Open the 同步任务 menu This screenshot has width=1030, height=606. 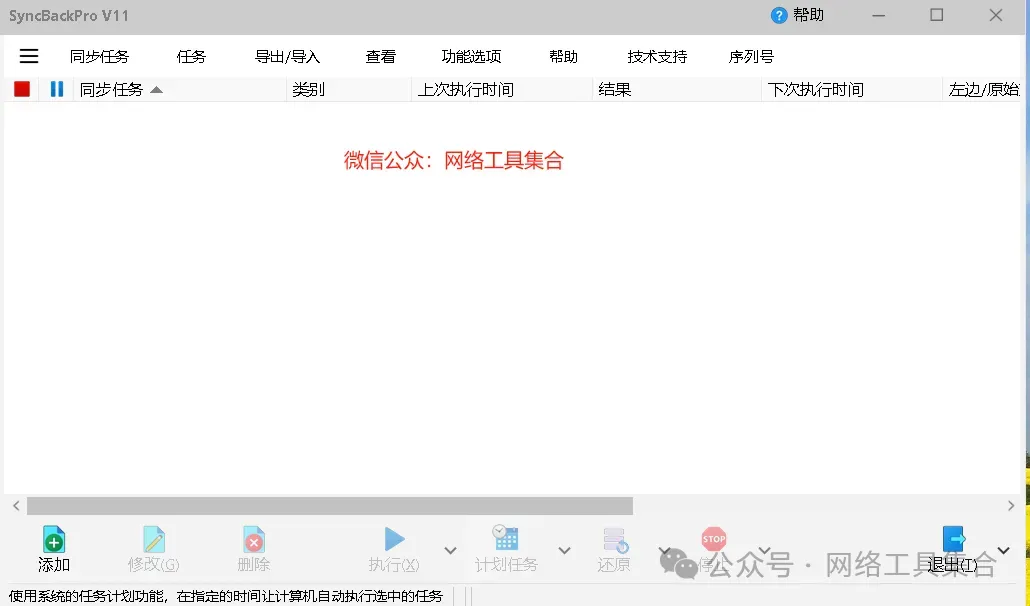(99, 56)
